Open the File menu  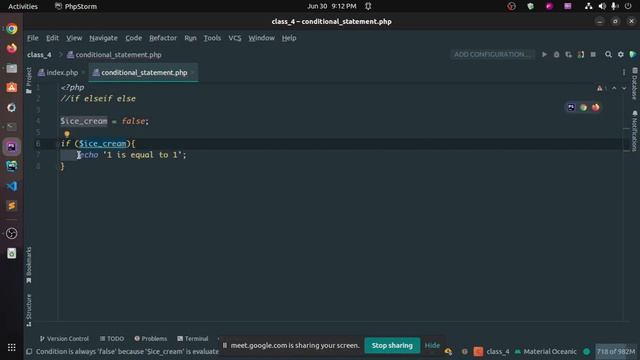click(x=33, y=38)
